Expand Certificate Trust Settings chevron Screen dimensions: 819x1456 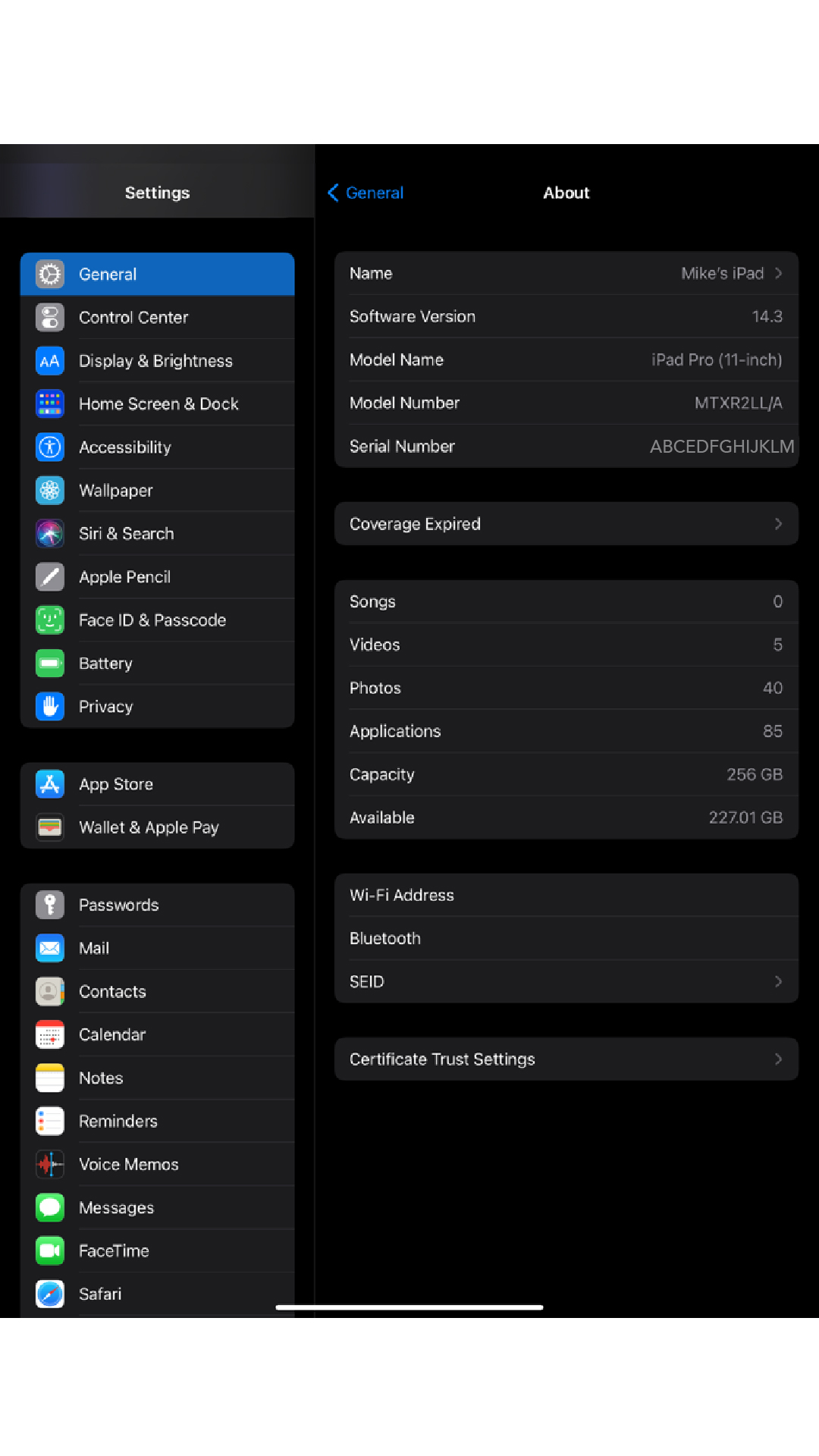[x=779, y=1059]
